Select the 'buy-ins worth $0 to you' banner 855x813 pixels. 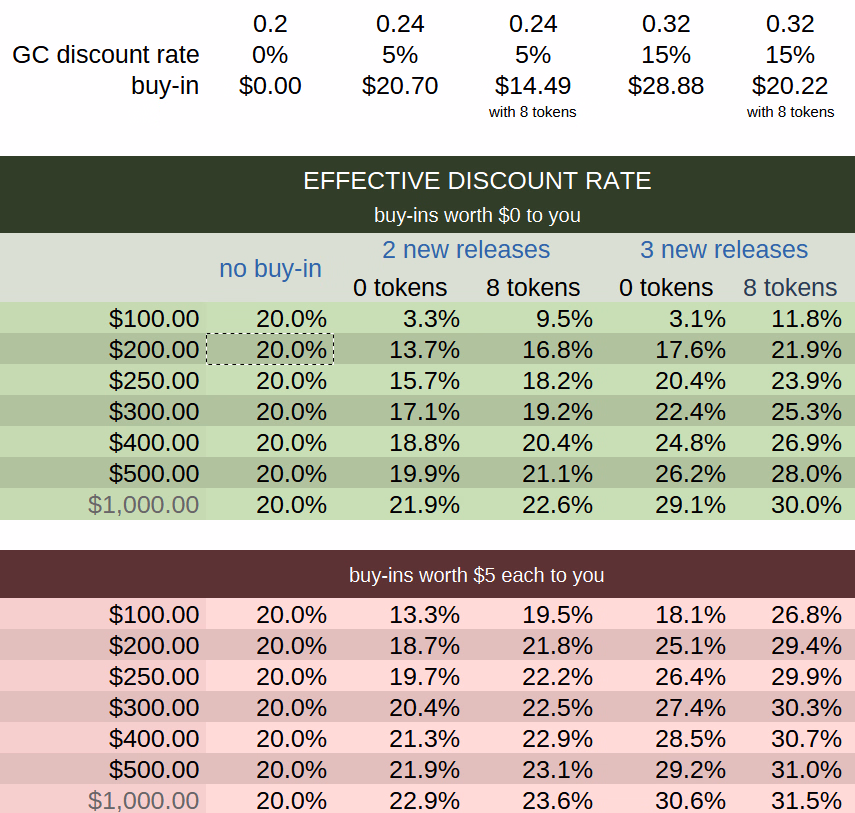click(x=477, y=215)
